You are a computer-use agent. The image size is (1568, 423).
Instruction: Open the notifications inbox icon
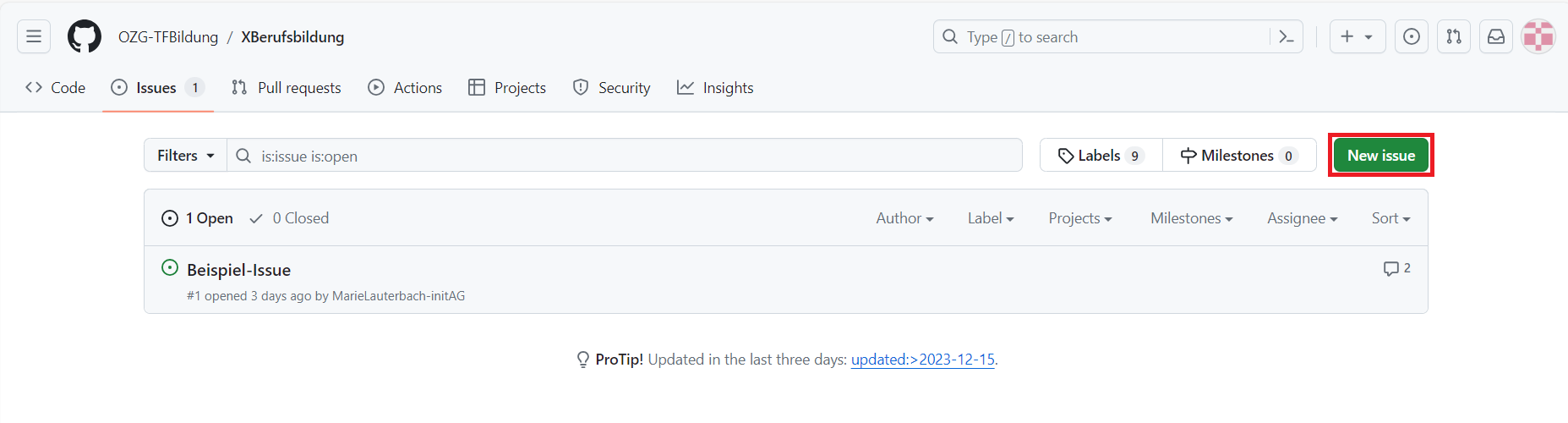(x=1495, y=36)
